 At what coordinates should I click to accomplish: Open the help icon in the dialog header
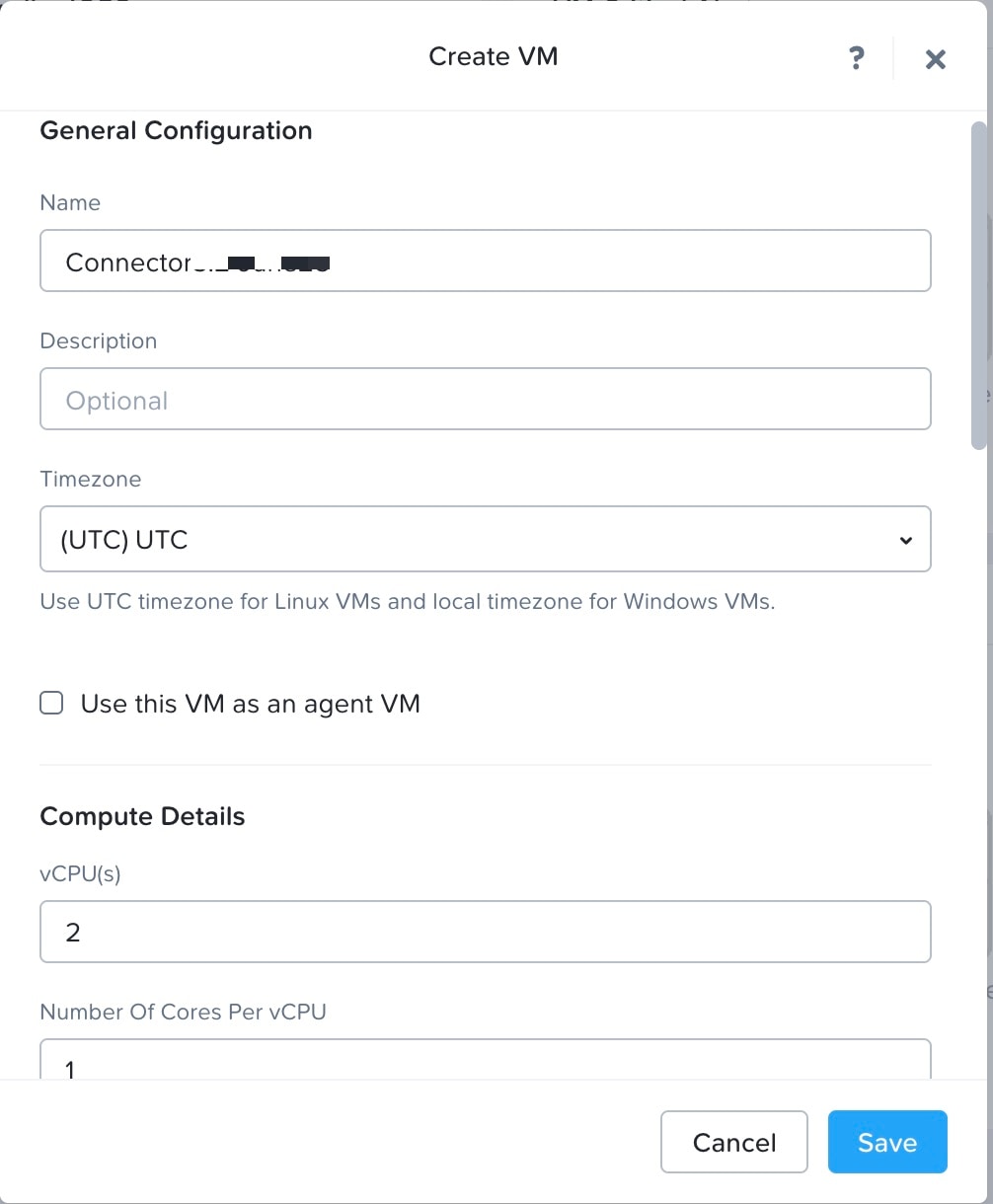[x=856, y=58]
